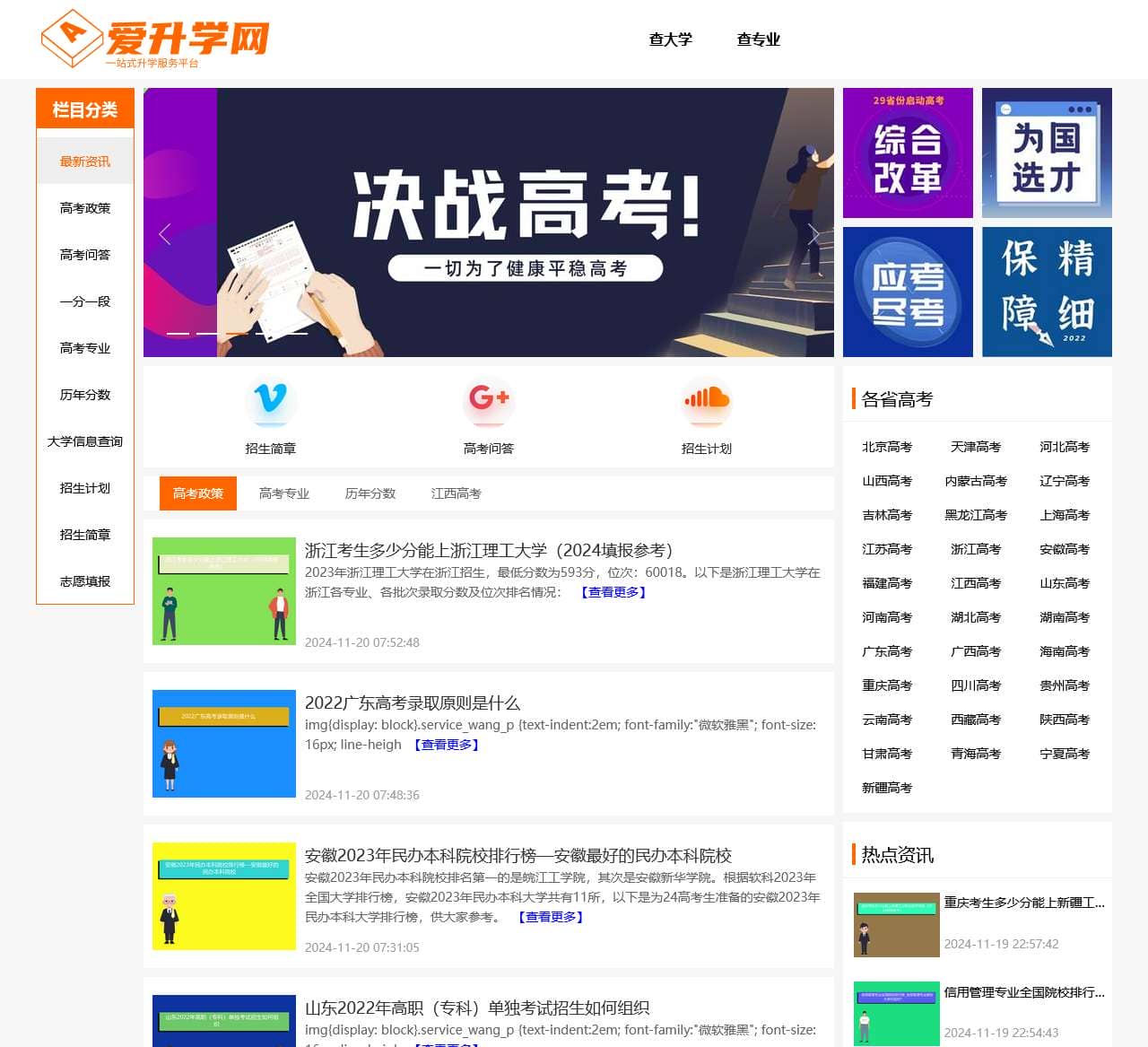Open article 山东2022年高职单独考试招生如何组织
The width and height of the screenshot is (1148, 1047).
477,1008
